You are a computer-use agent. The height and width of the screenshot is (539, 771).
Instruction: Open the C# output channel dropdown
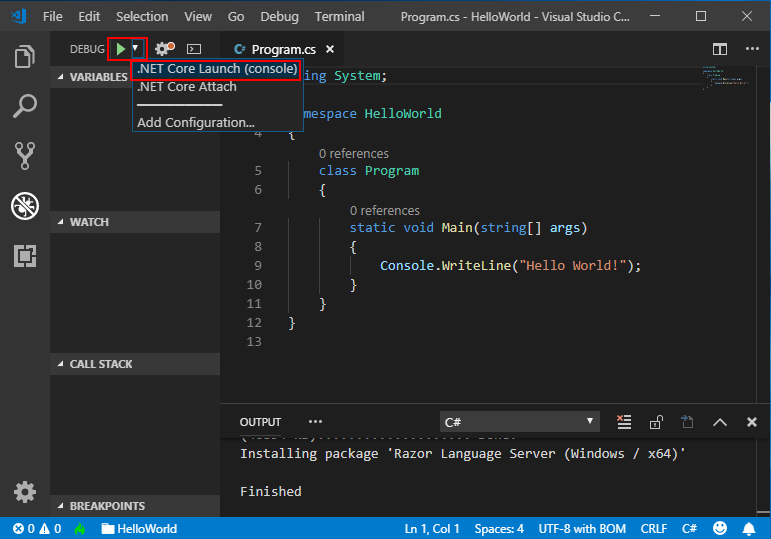point(519,422)
